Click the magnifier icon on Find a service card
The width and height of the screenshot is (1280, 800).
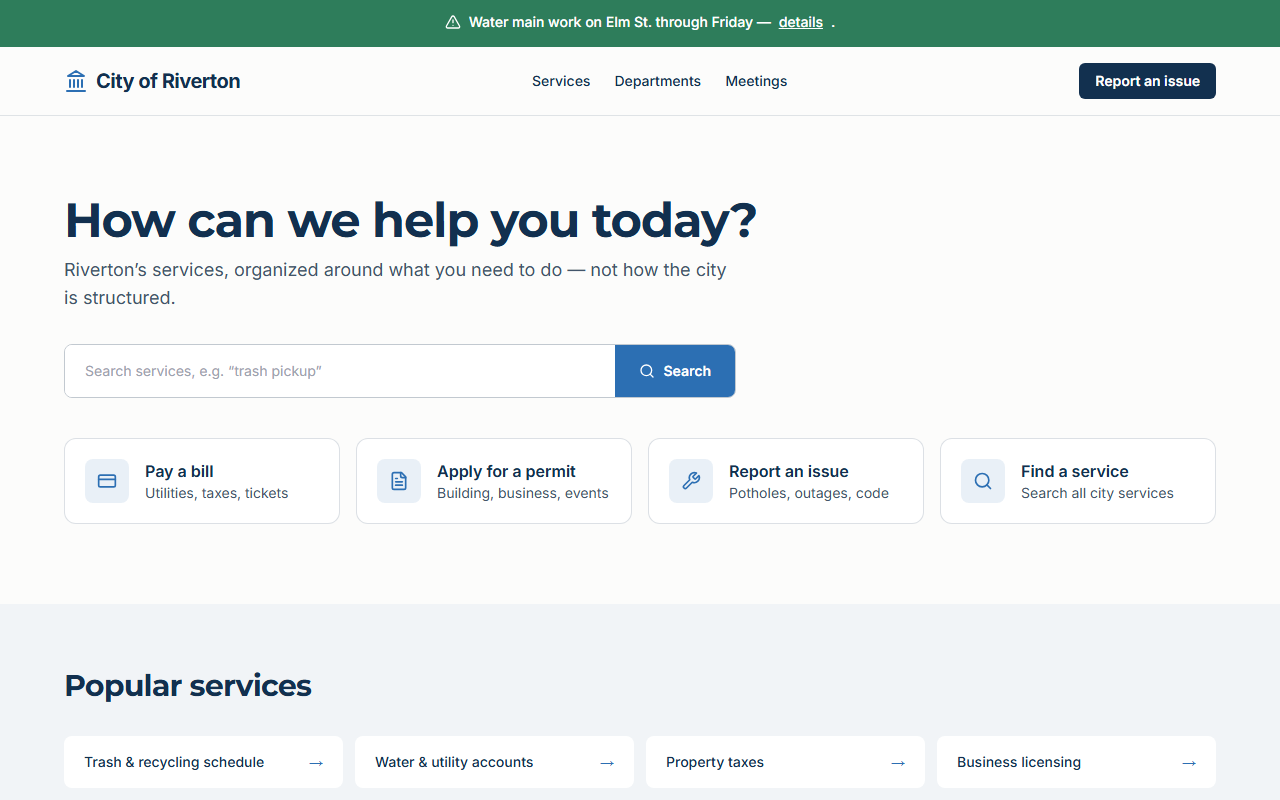983,481
